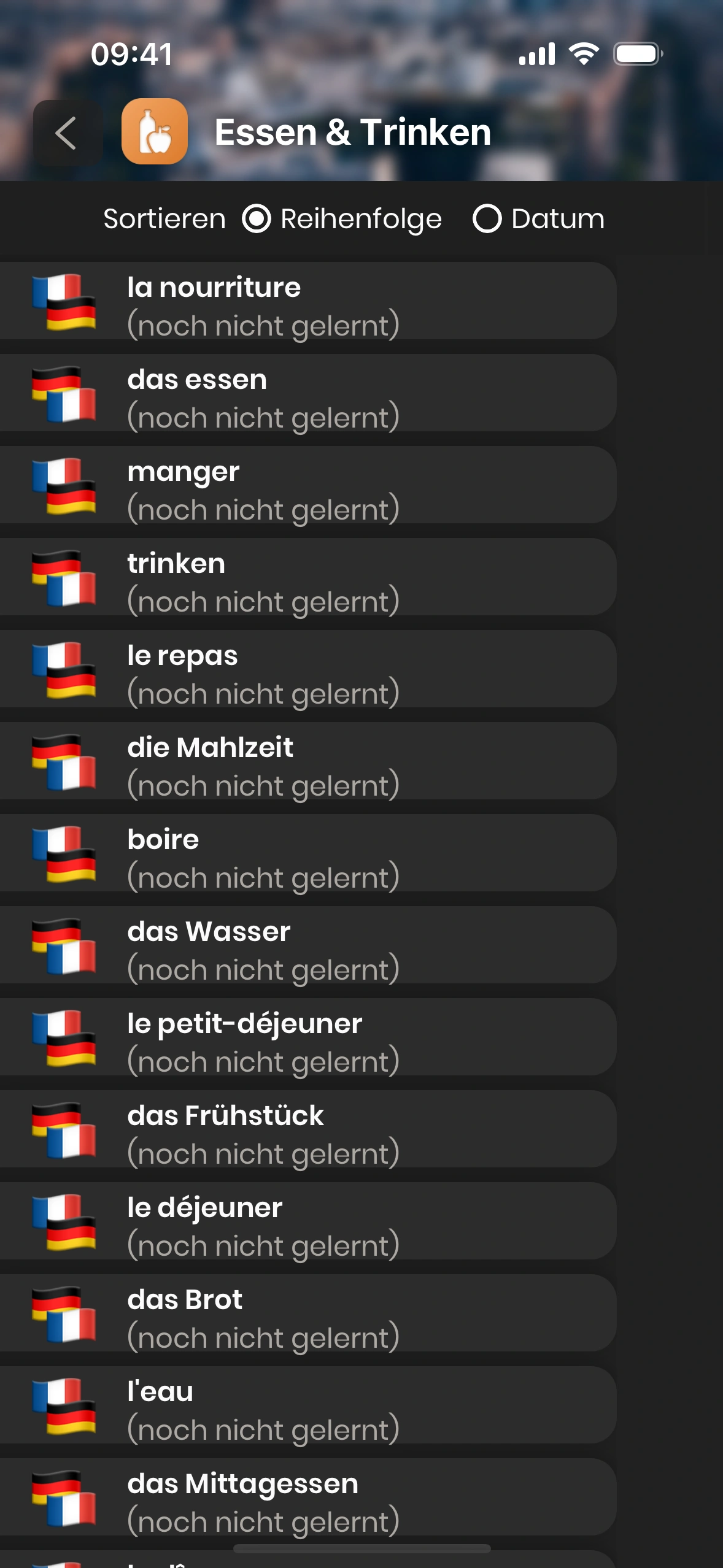Screen dimensions: 723x1568
Task: Select the Reihenfolge sort radio button
Action: pyautogui.click(x=257, y=219)
